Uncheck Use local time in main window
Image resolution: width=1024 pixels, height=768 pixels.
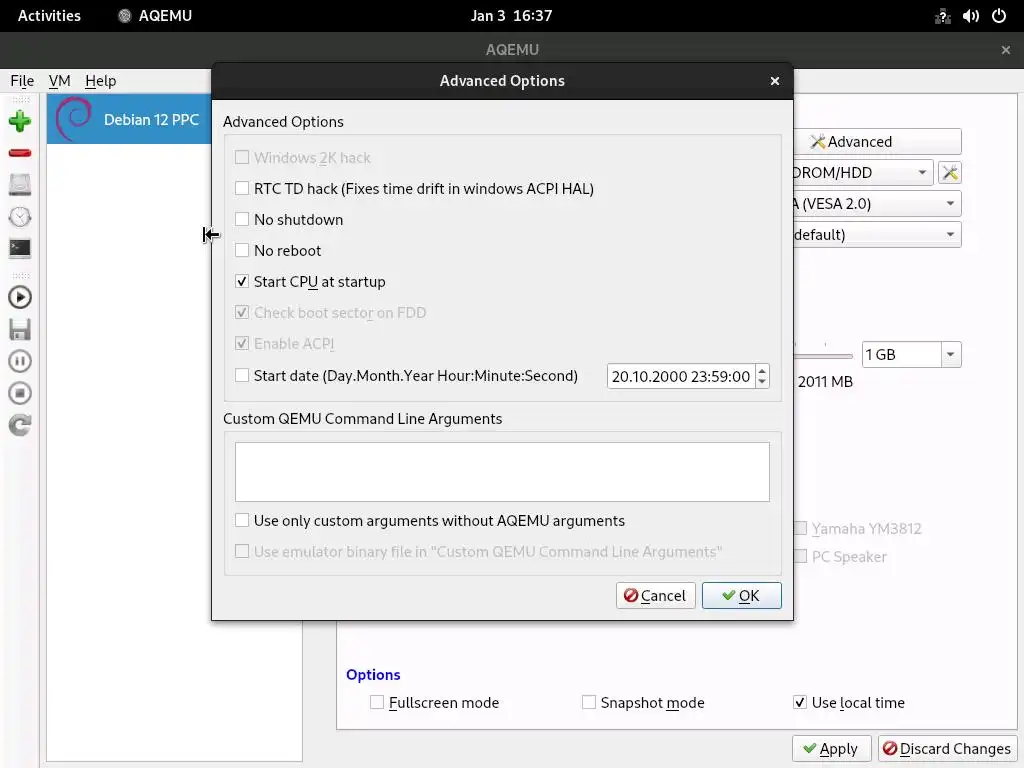click(799, 703)
